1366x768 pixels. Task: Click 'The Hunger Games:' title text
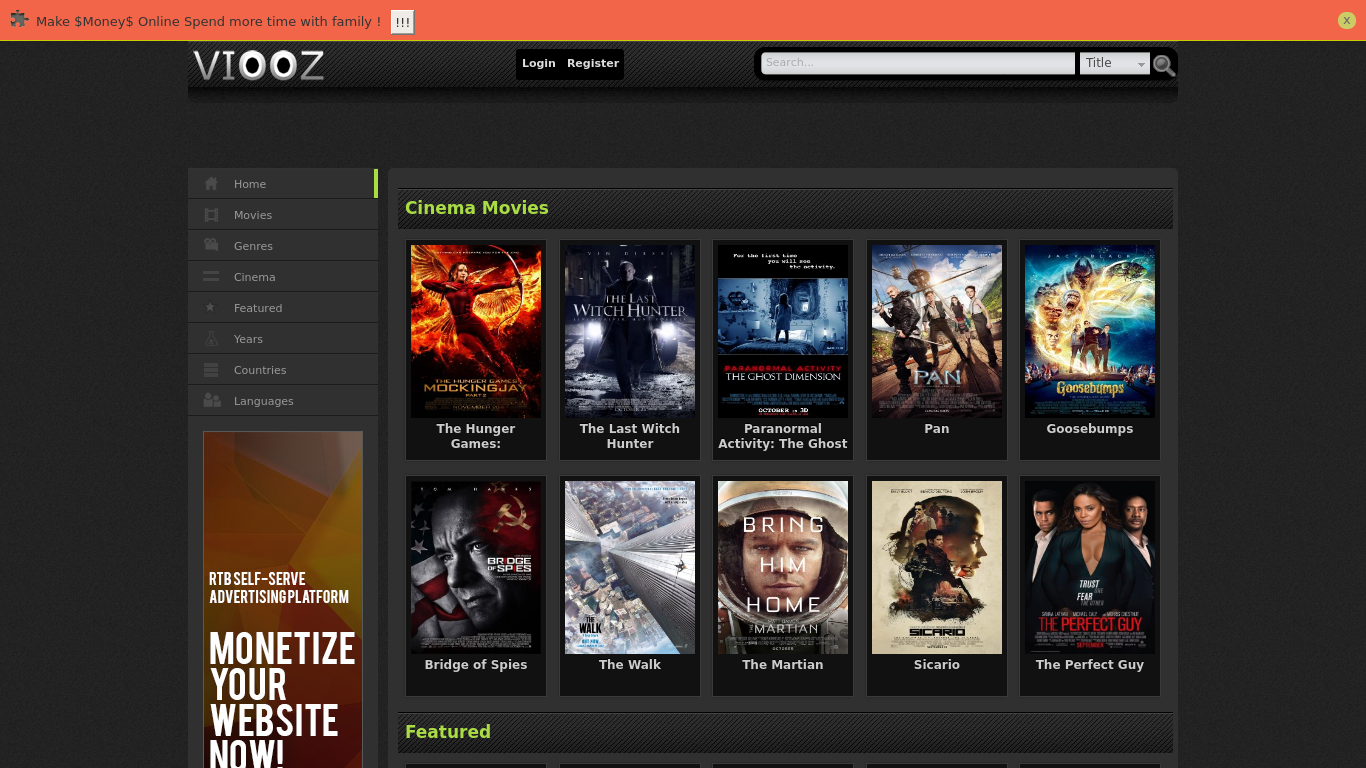coord(476,436)
